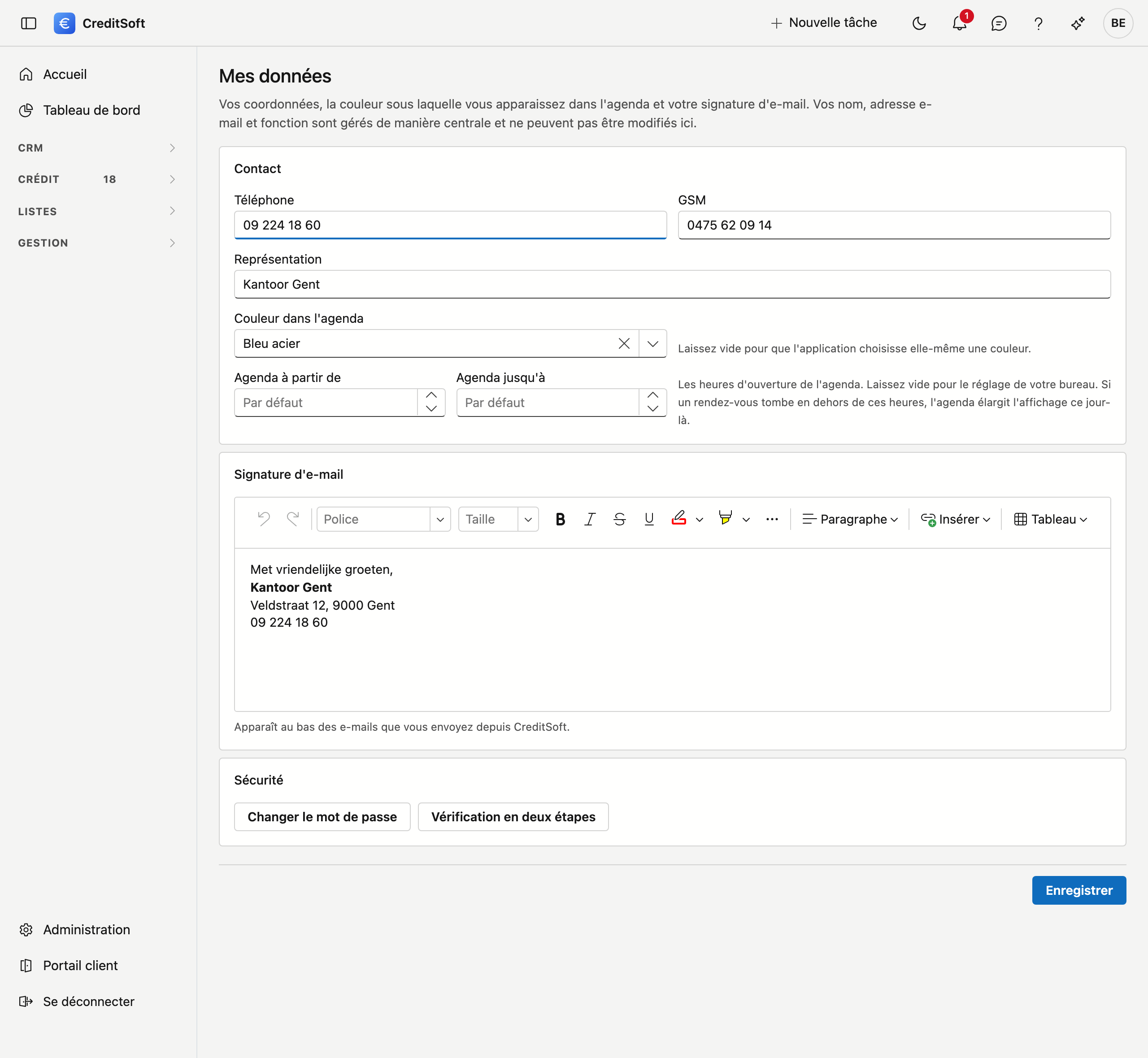1148x1058 pixels.
Task: Click Changer le mot de passe
Action: (322, 817)
